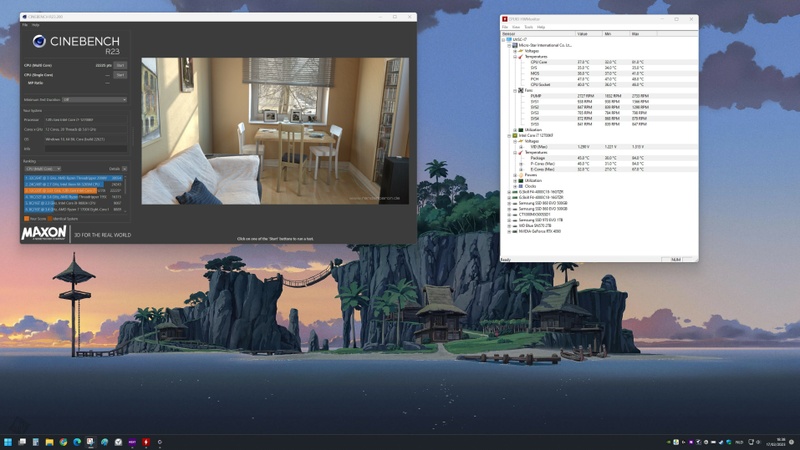Image resolution: width=800 pixels, height=450 pixels.
Task: Click the fan icon beside Fans
Action: pos(521,90)
